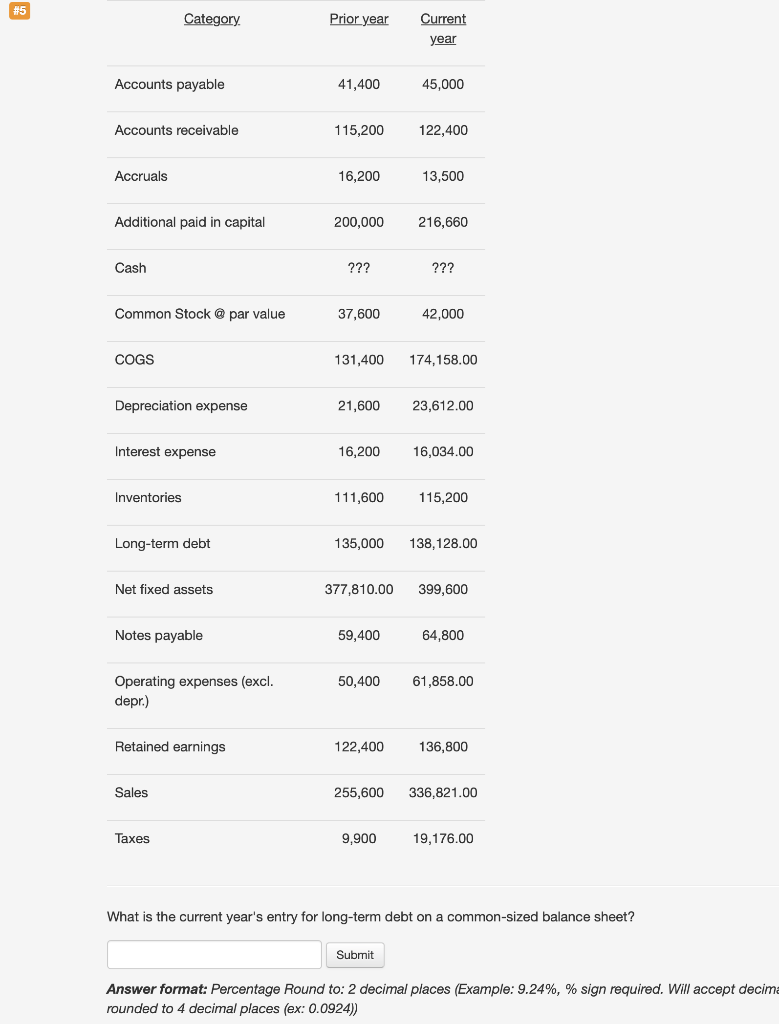Screen dimensions: 779x1024
Task: Click the ??? cell under Prior year for Cash
Action: click(x=358, y=268)
